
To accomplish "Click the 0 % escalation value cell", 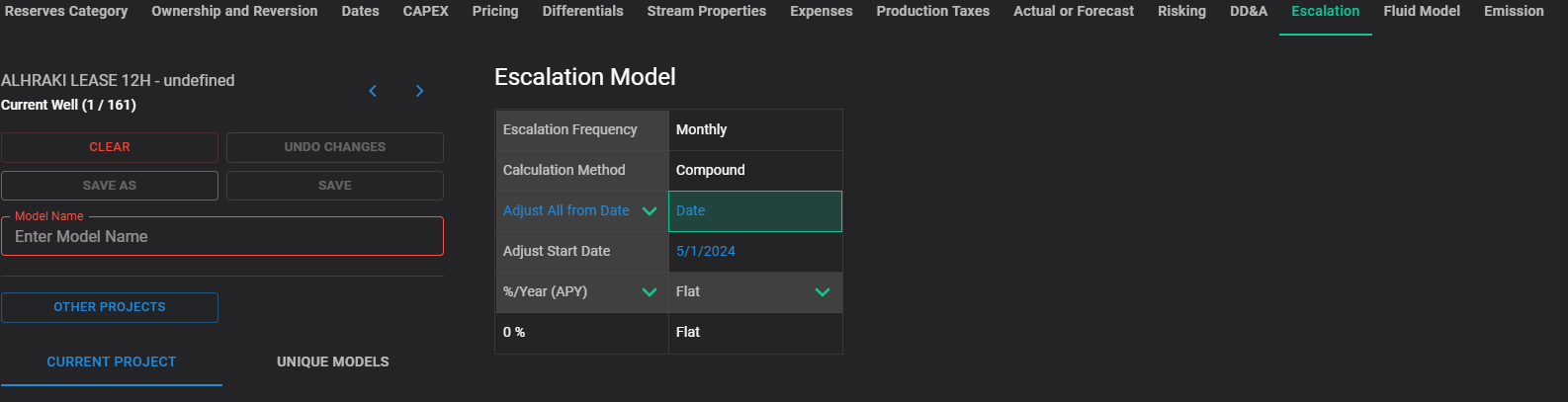I will (x=582, y=333).
